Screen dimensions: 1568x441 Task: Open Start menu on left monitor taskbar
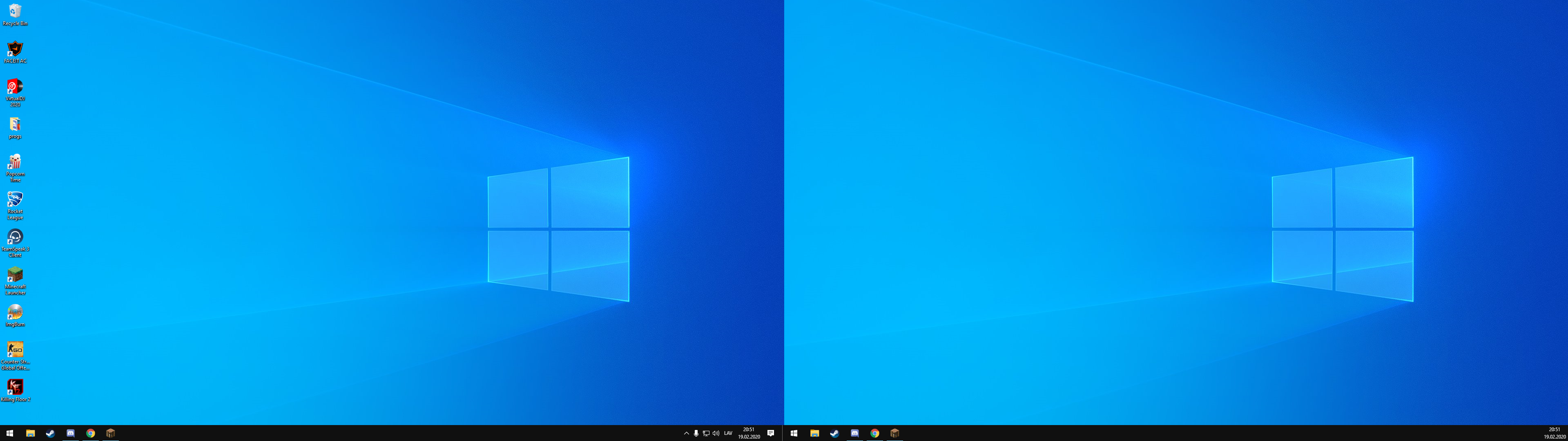click(10, 433)
